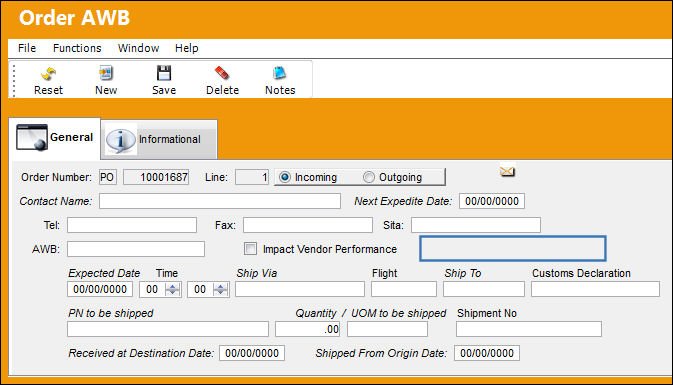Click the Next Expedite Date field
Viewport: 673px width, 385px height.
[x=492, y=201]
